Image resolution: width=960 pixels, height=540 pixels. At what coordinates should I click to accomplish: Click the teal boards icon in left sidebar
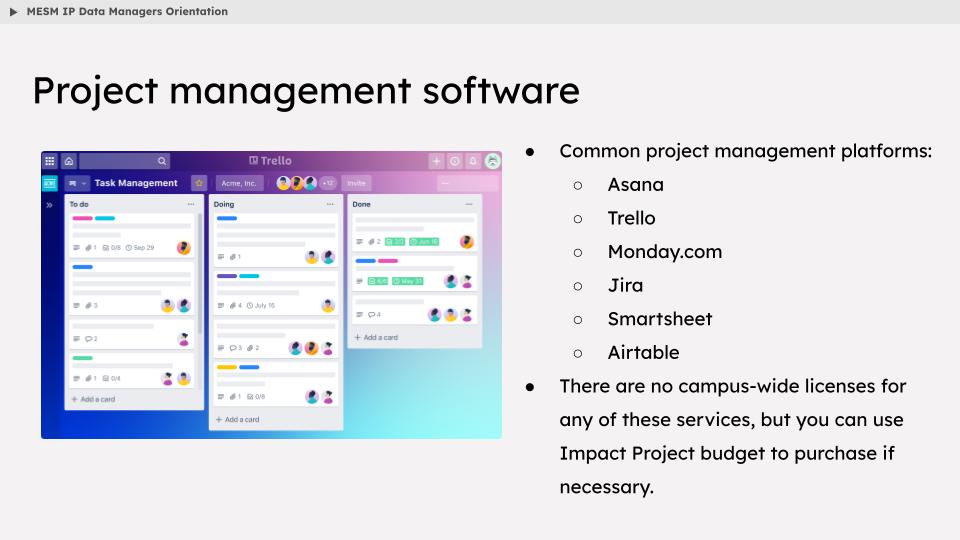click(50, 183)
